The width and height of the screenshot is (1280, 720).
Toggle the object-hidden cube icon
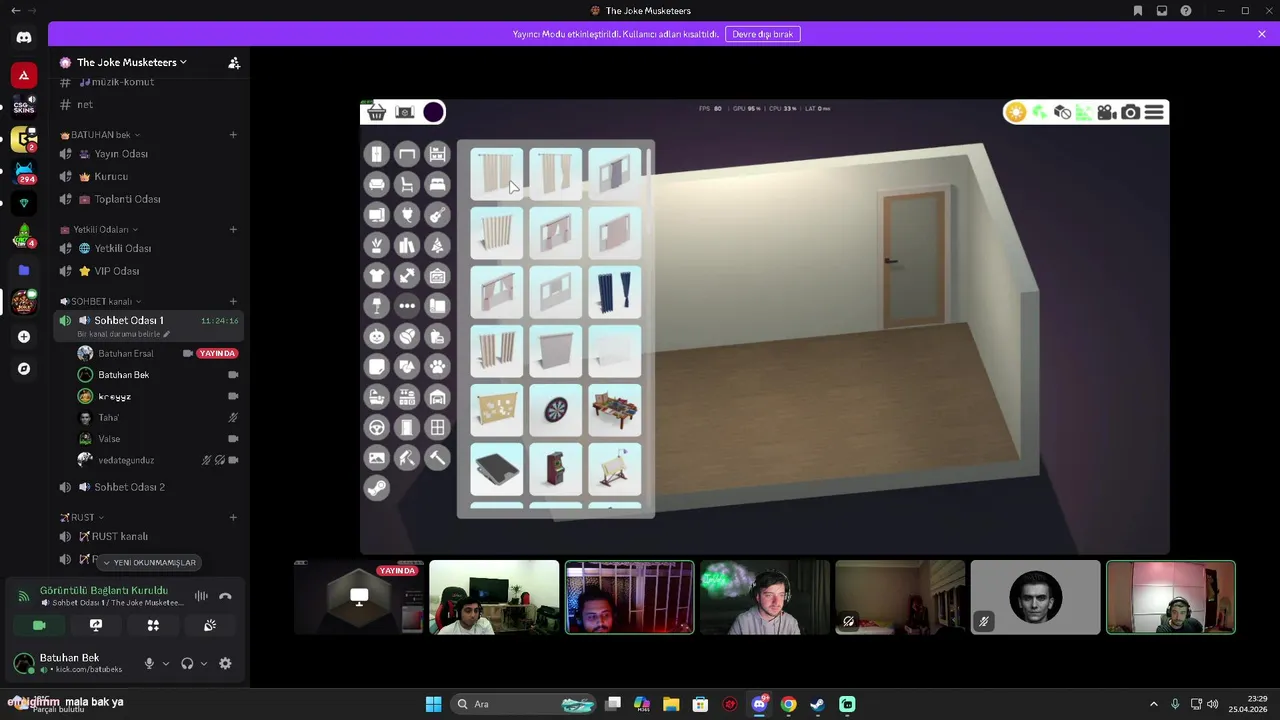(1062, 112)
